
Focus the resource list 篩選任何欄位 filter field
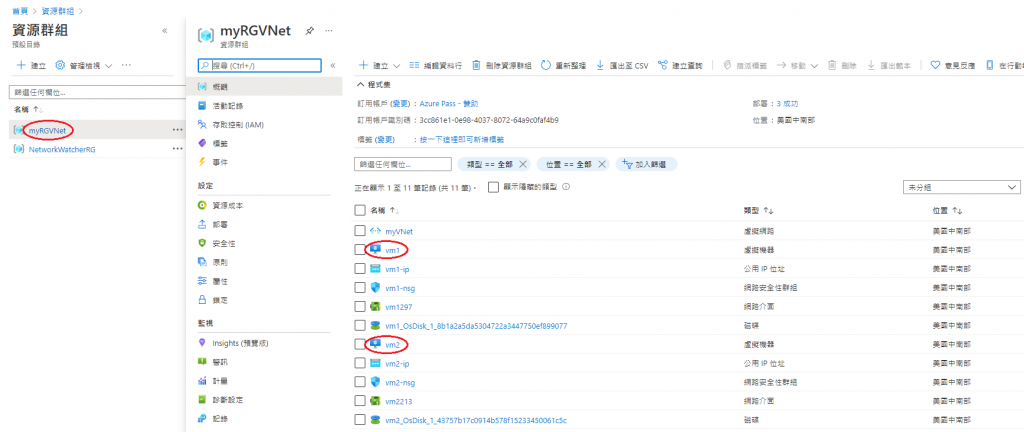tap(403, 164)
